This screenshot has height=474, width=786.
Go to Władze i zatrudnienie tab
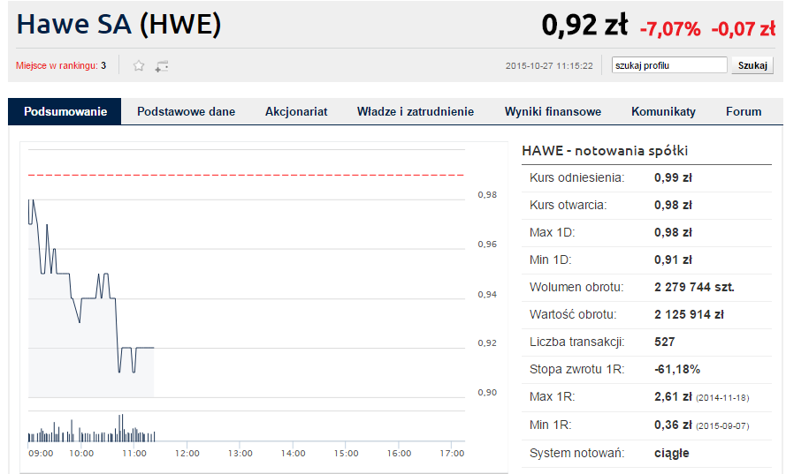click(x=415, y=111)
